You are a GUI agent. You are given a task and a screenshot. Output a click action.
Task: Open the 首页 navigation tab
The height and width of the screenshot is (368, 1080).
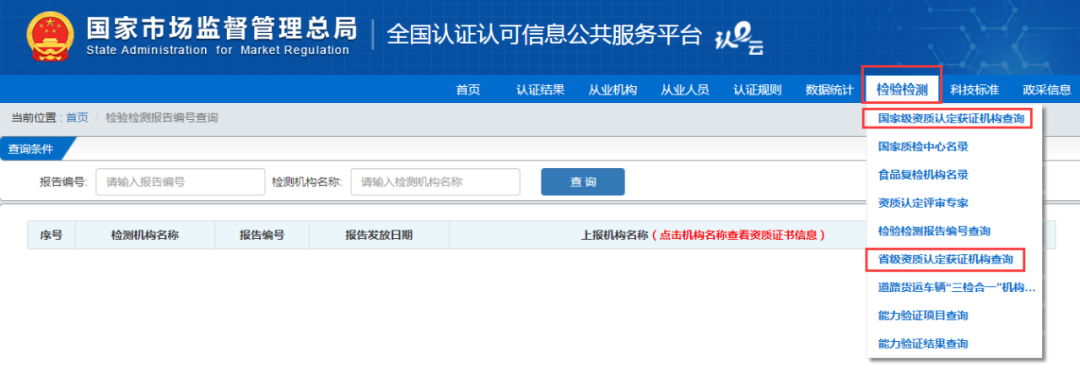[x=468, y=89]
